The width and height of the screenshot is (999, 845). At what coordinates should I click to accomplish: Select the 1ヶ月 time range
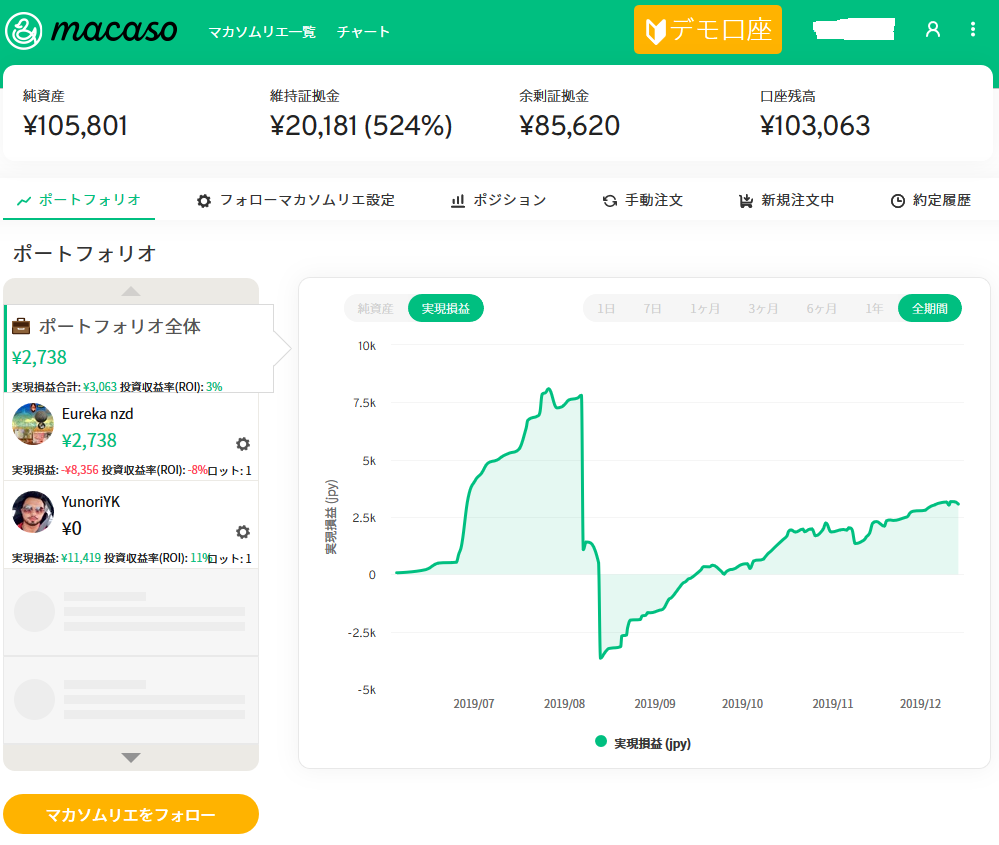click(705, 309)
